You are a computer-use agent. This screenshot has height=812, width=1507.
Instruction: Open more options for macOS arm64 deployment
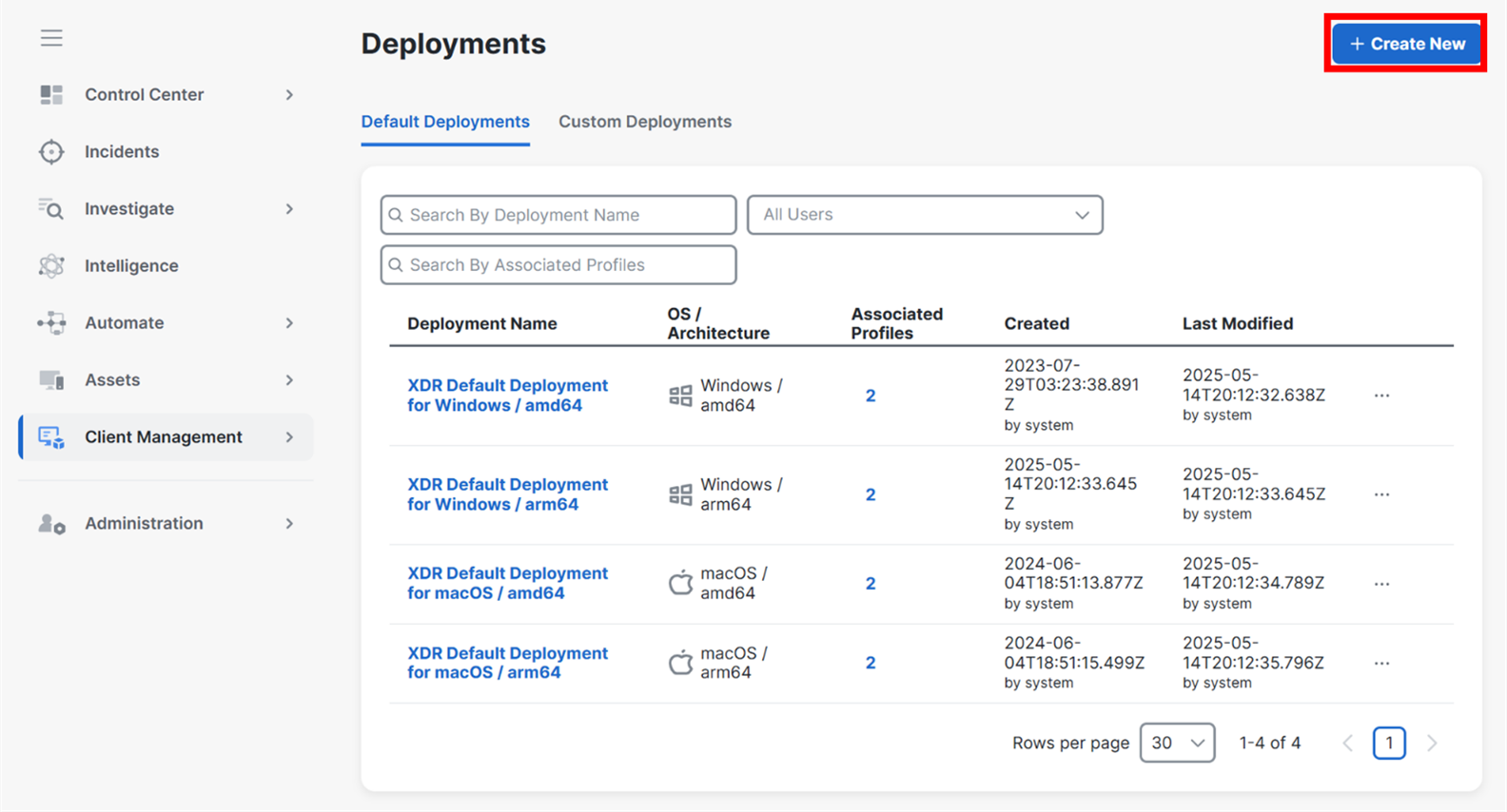1381,664
